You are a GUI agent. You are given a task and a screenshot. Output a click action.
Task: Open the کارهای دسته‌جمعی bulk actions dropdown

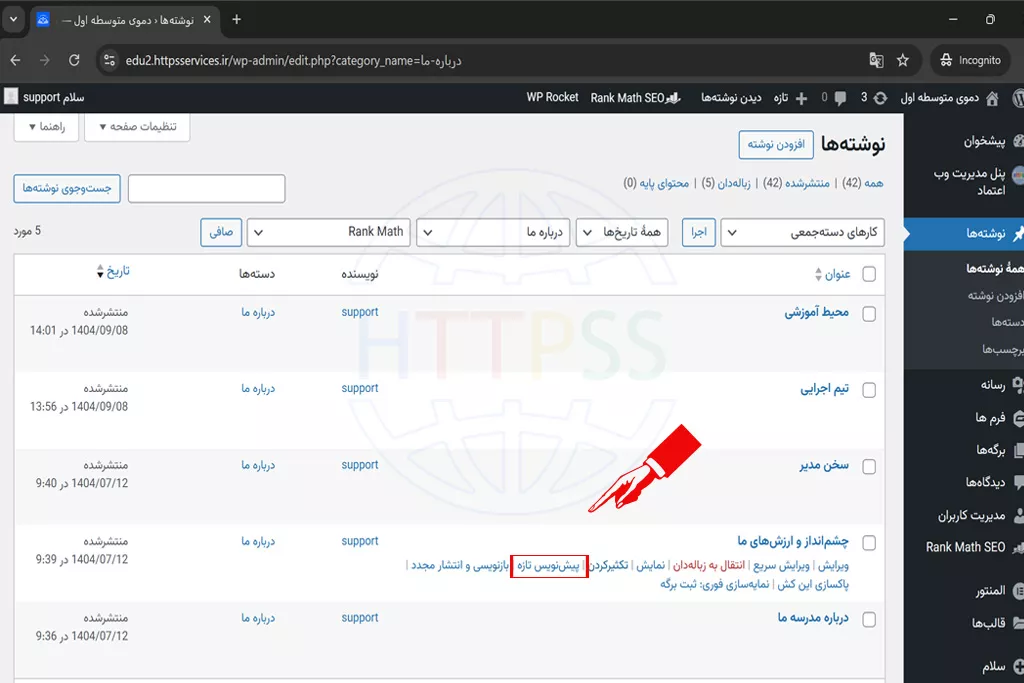pyautogui.click(x=803, y=232)
